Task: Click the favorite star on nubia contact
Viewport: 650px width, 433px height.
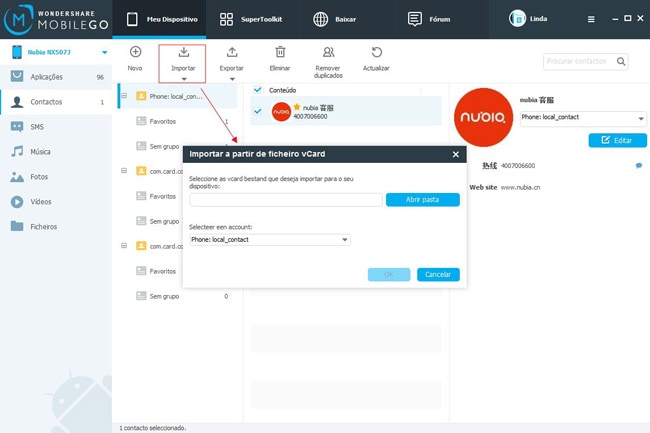Action: [x=297, y=107]
